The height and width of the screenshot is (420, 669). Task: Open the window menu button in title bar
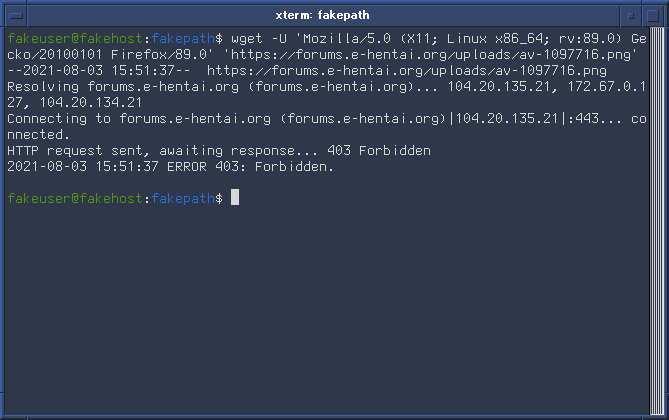tap(16, 16)
